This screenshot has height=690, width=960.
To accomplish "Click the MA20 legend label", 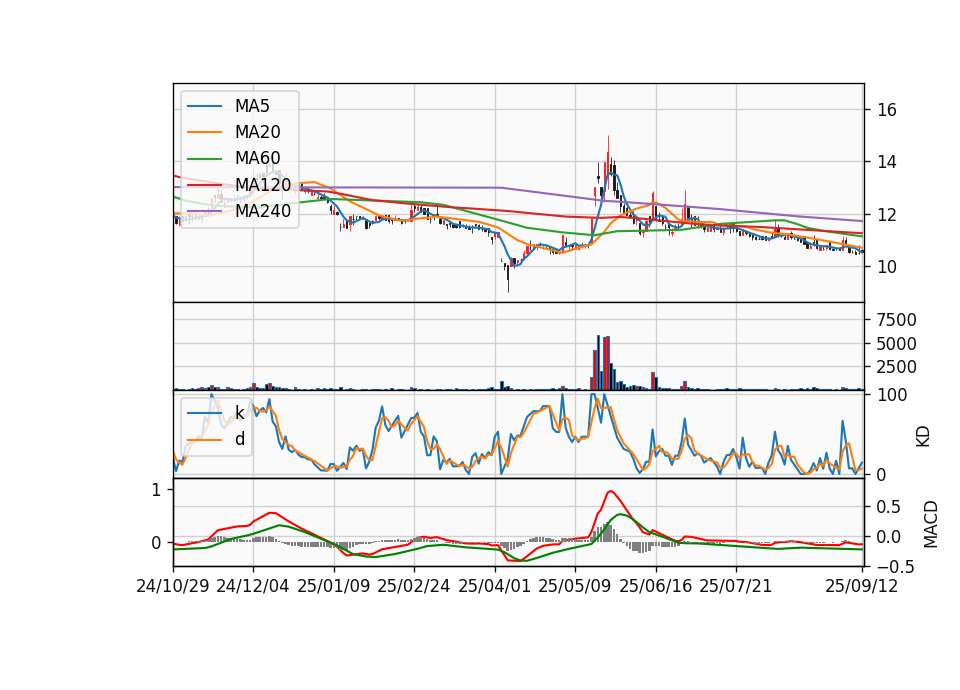I will 257,132.
